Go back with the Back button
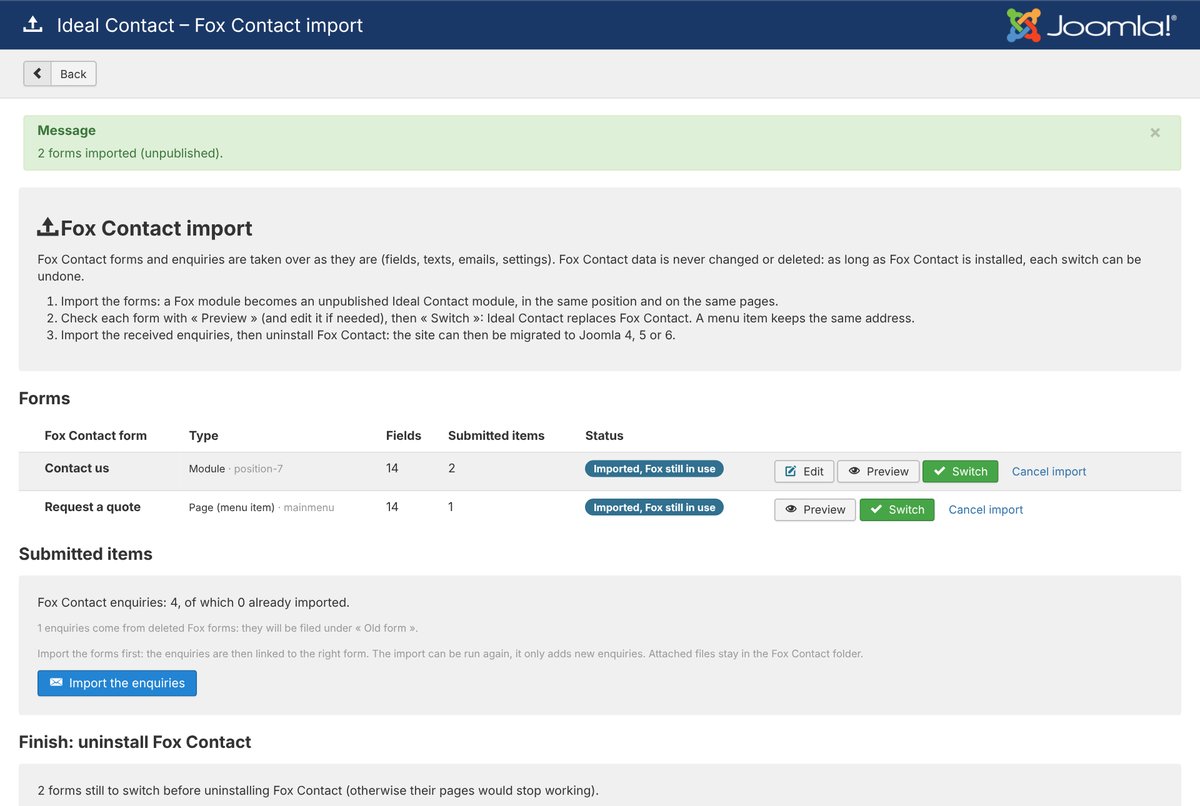The image size is (1200, 806). (x=60, y=74)
